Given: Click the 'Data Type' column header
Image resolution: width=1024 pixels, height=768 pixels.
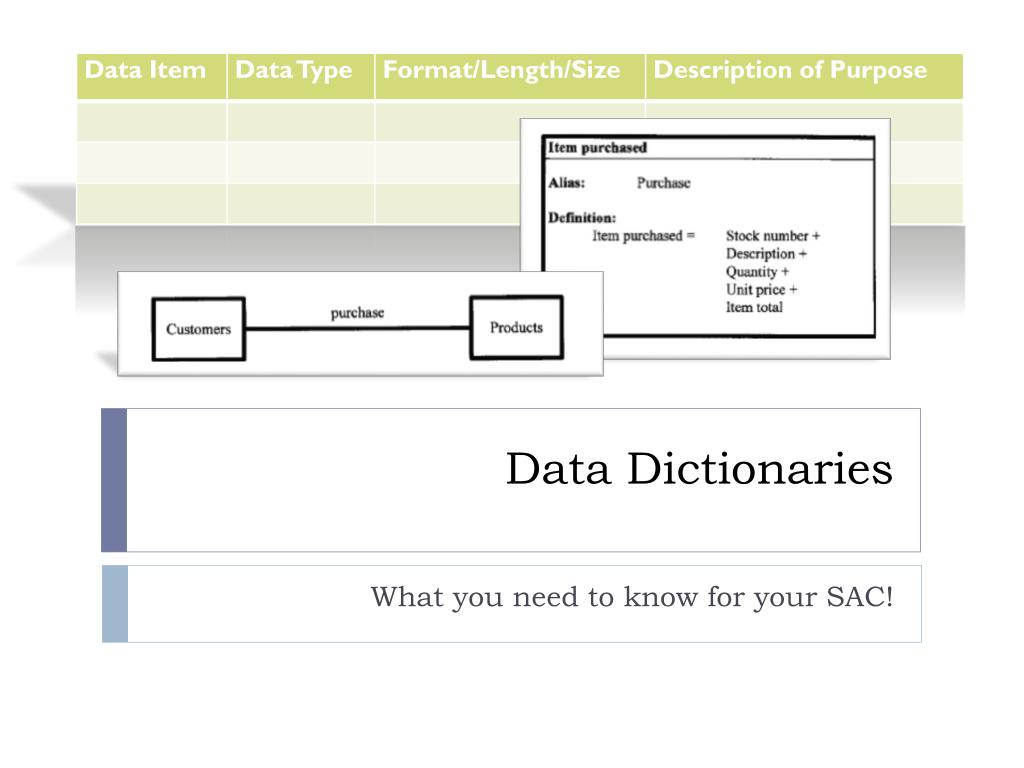Looking at the screenshot, I should (x=300, y=76).
